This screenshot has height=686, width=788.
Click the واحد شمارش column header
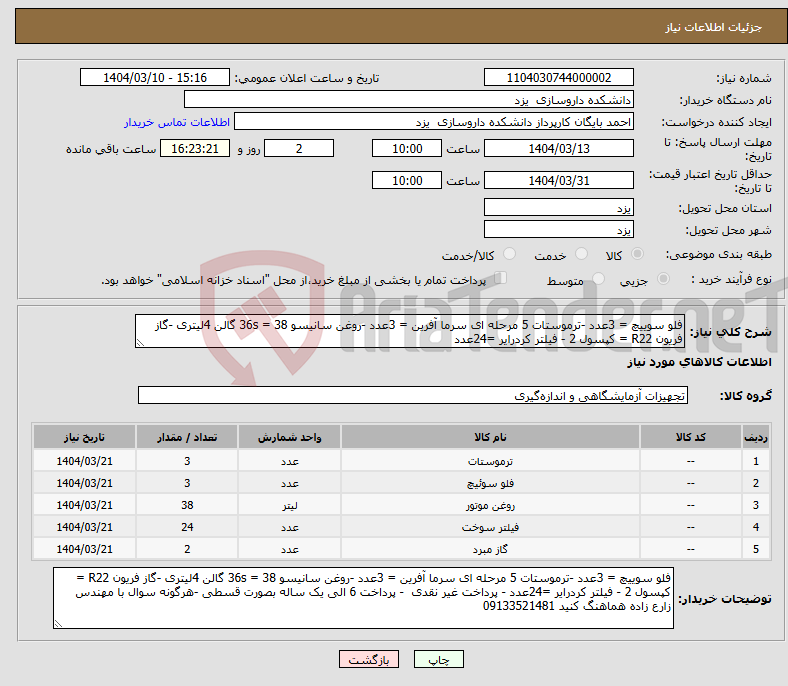(289, 437)
